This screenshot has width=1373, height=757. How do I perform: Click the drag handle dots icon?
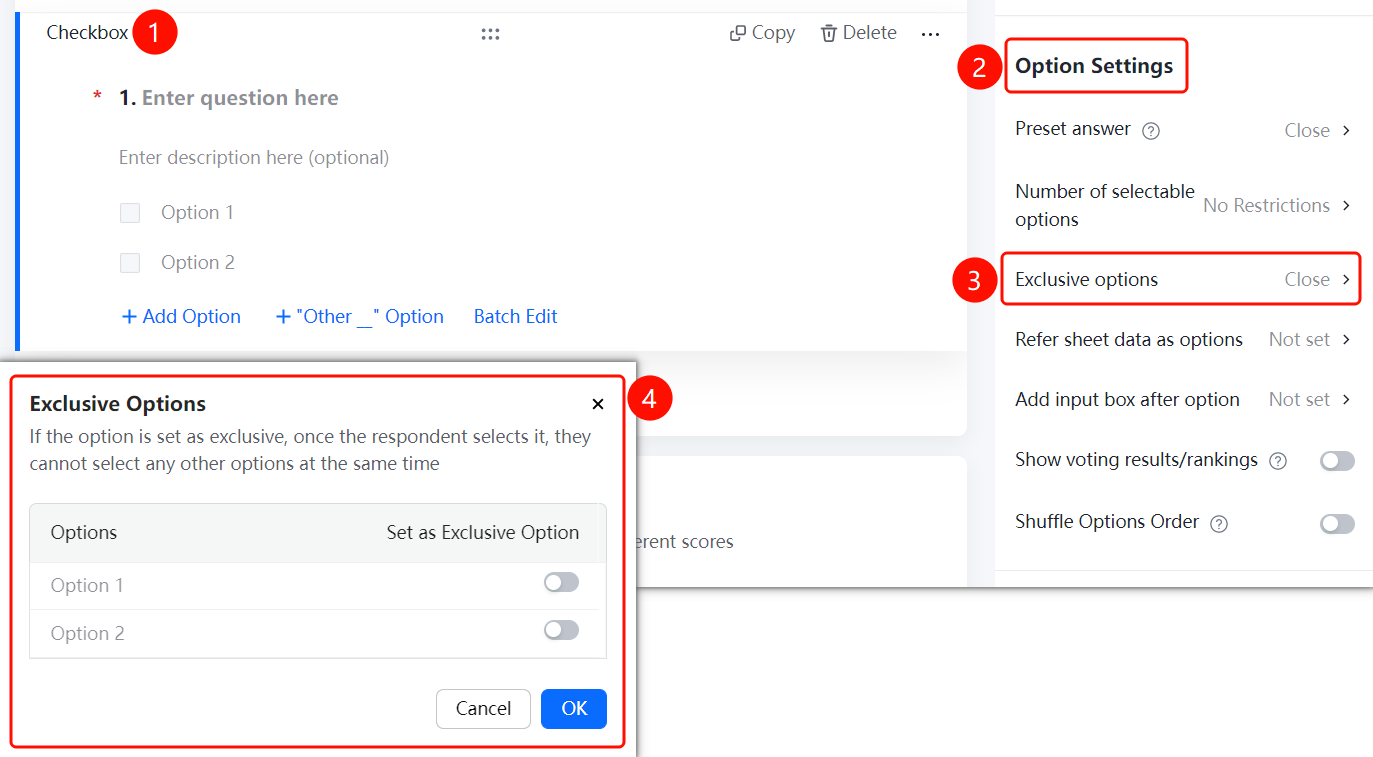coord(490,34)
